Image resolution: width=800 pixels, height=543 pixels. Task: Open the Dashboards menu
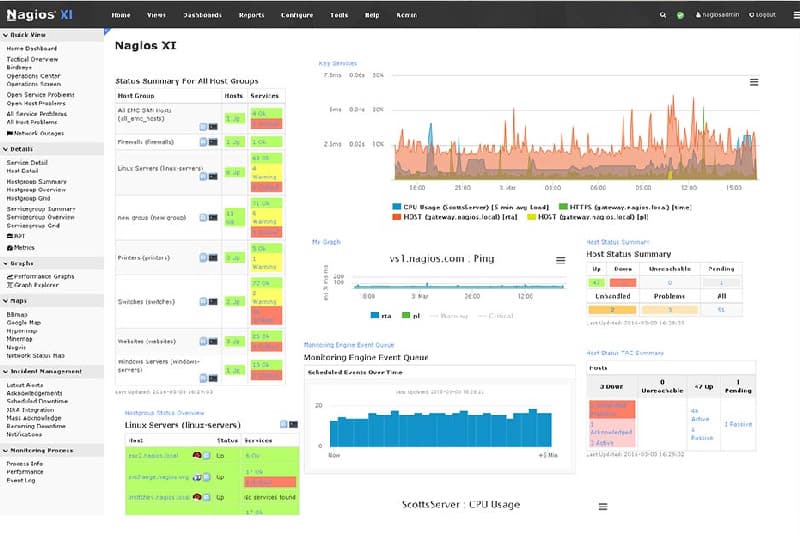(x=203, y=15)
